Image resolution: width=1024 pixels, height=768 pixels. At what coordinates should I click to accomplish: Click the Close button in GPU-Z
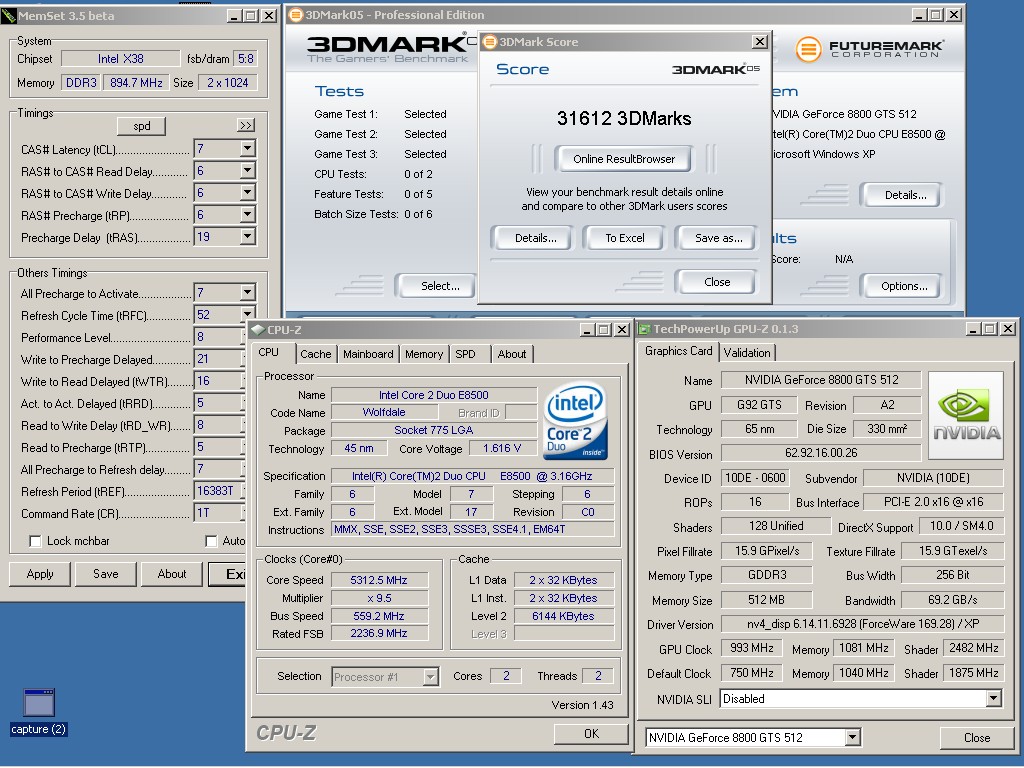977,738
